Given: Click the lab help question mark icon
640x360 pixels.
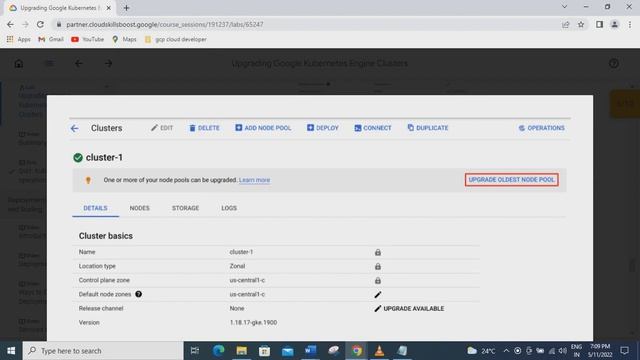Looking at the screenshot, I should tap(614, 64).
